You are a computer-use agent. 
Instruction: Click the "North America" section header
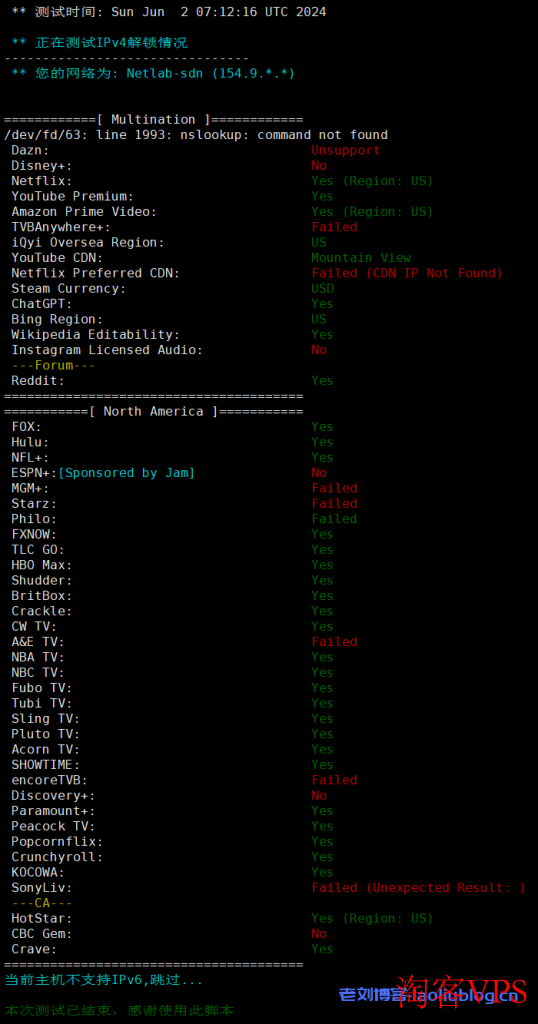(153, 411)
